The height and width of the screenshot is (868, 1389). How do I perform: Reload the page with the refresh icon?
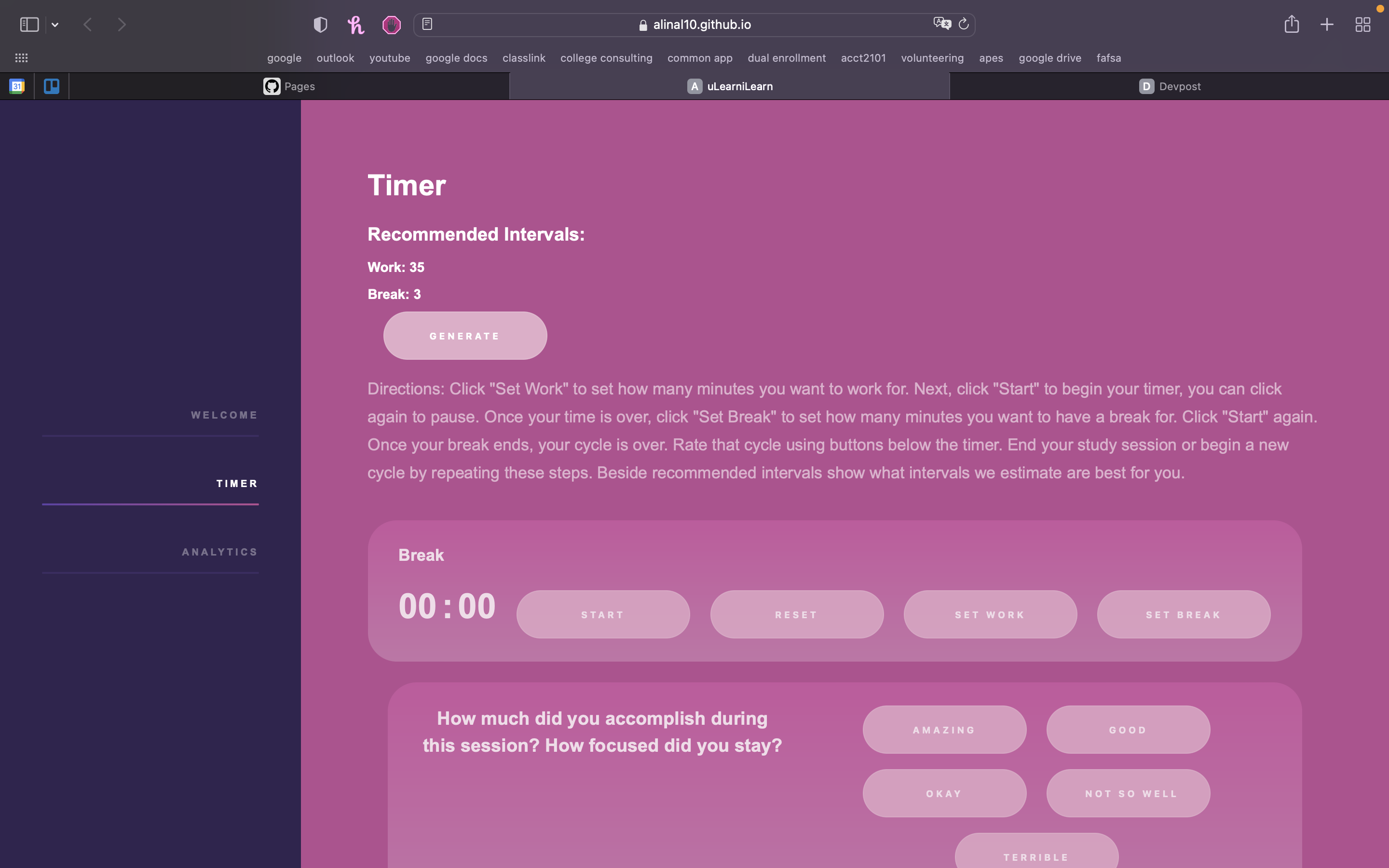[964, 24]
